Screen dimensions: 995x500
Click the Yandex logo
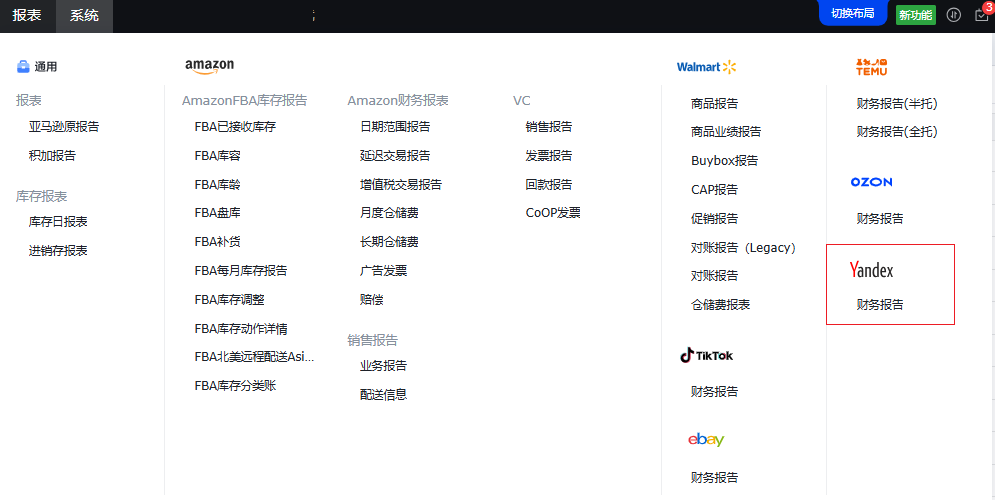point(871,270)
